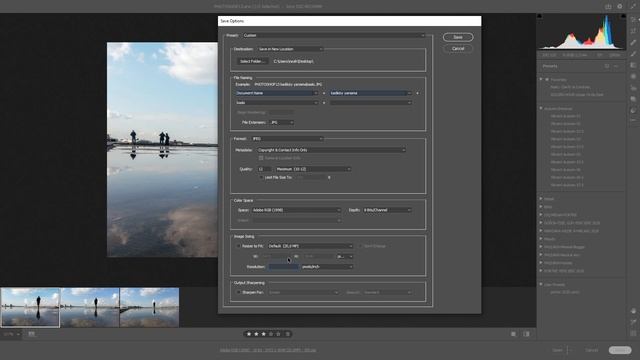Open workflow options link below preview
Screen dimensions: 640x360
(268, 350)
